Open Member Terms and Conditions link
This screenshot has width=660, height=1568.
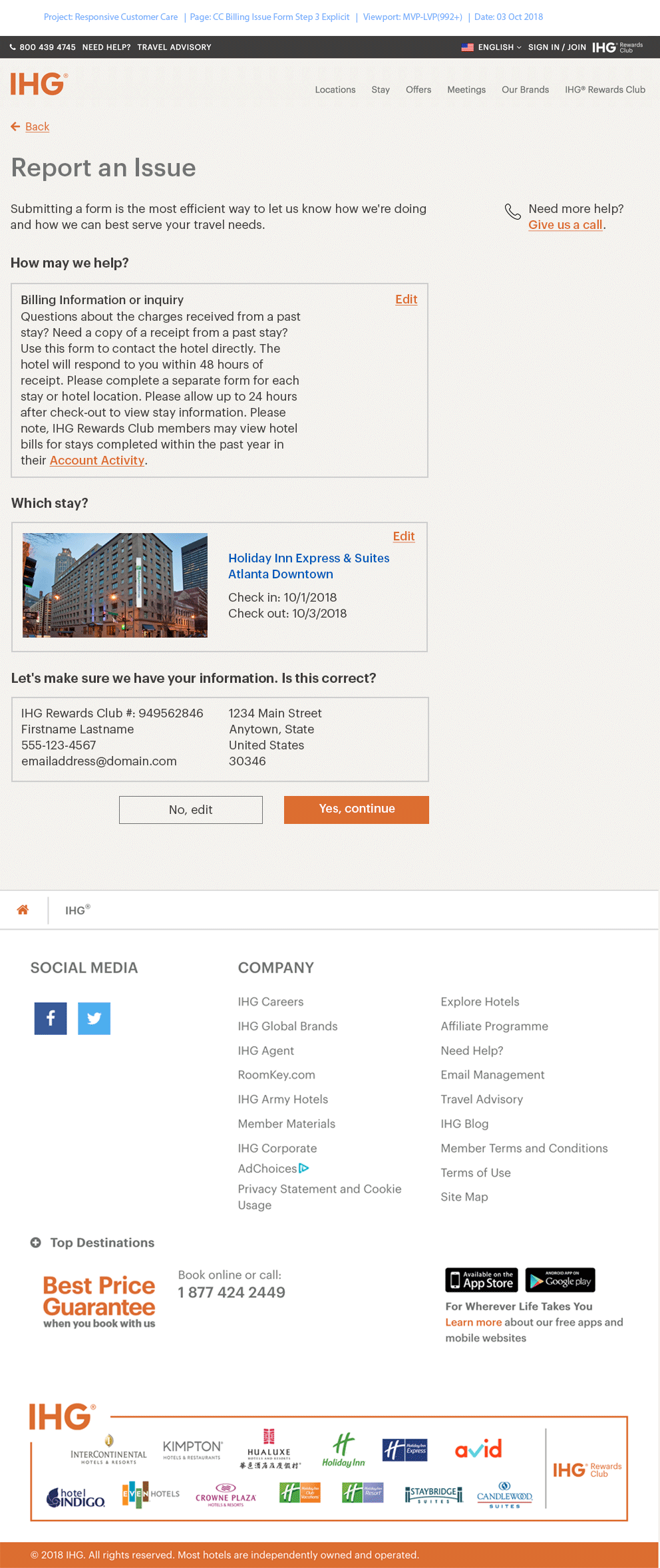pyautogui.click(x=524, y=1148)
